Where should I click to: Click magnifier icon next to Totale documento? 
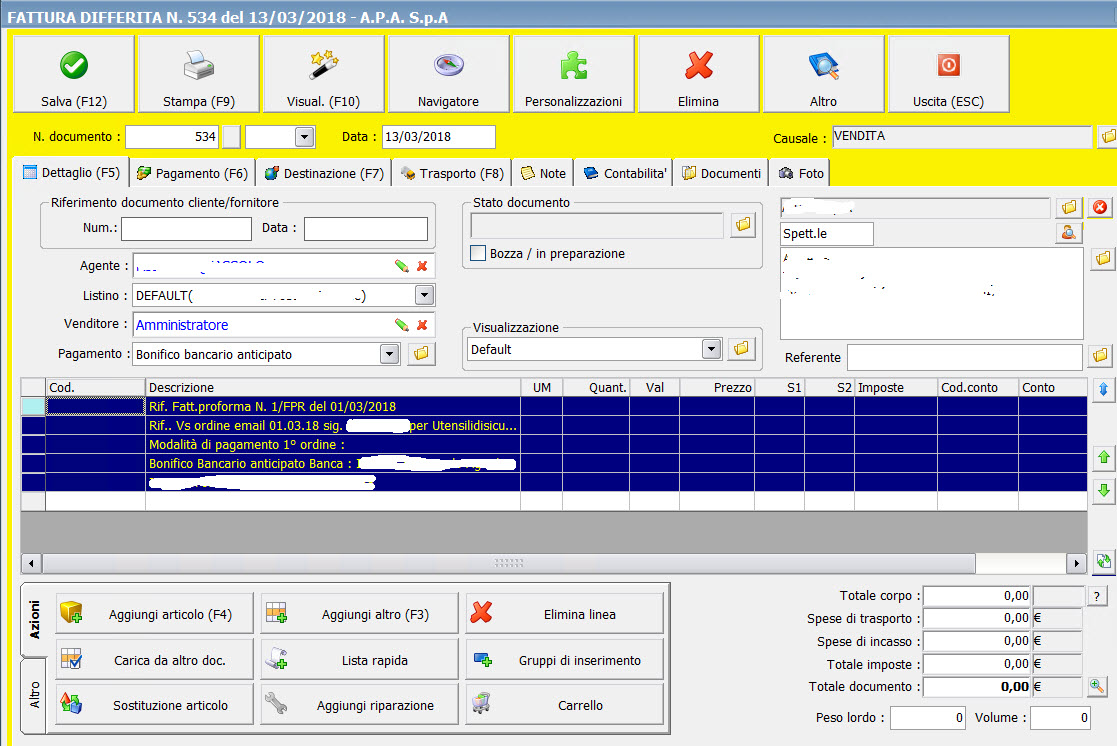pyautogui.click(x=1097, y=687)
